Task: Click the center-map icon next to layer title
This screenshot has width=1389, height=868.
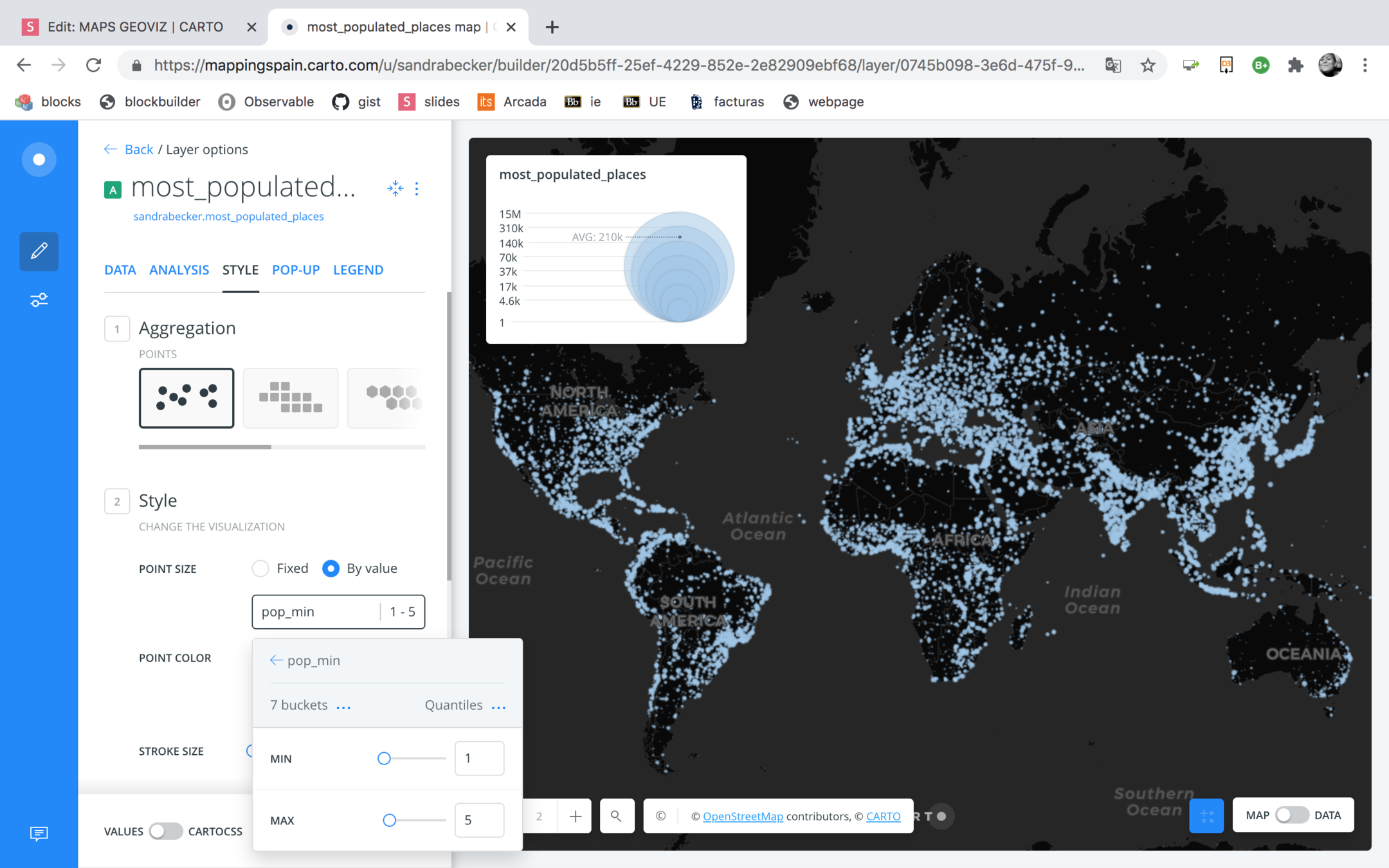Action: click(x=395, y=188)
